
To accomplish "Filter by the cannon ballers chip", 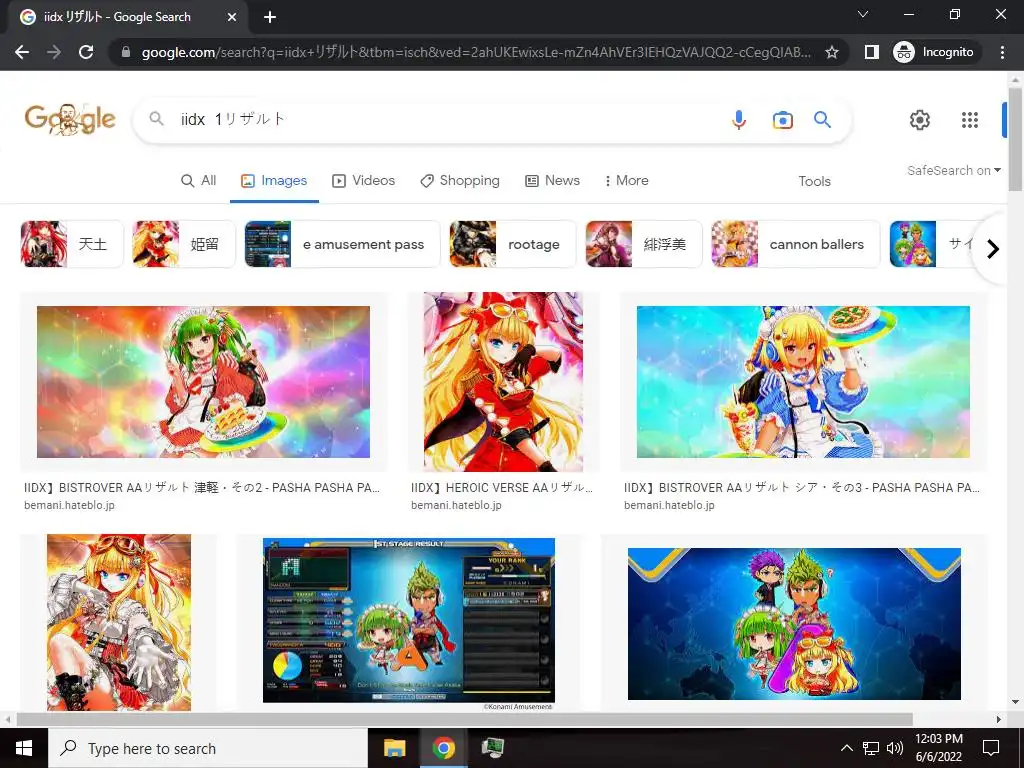I will (x=795, y=244).
